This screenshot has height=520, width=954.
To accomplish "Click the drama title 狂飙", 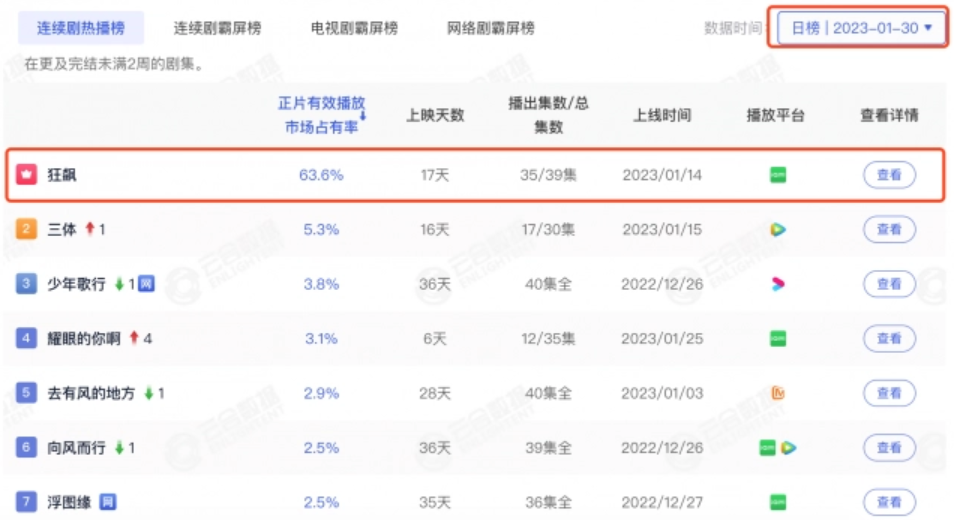I will click(x=62, y=175).
